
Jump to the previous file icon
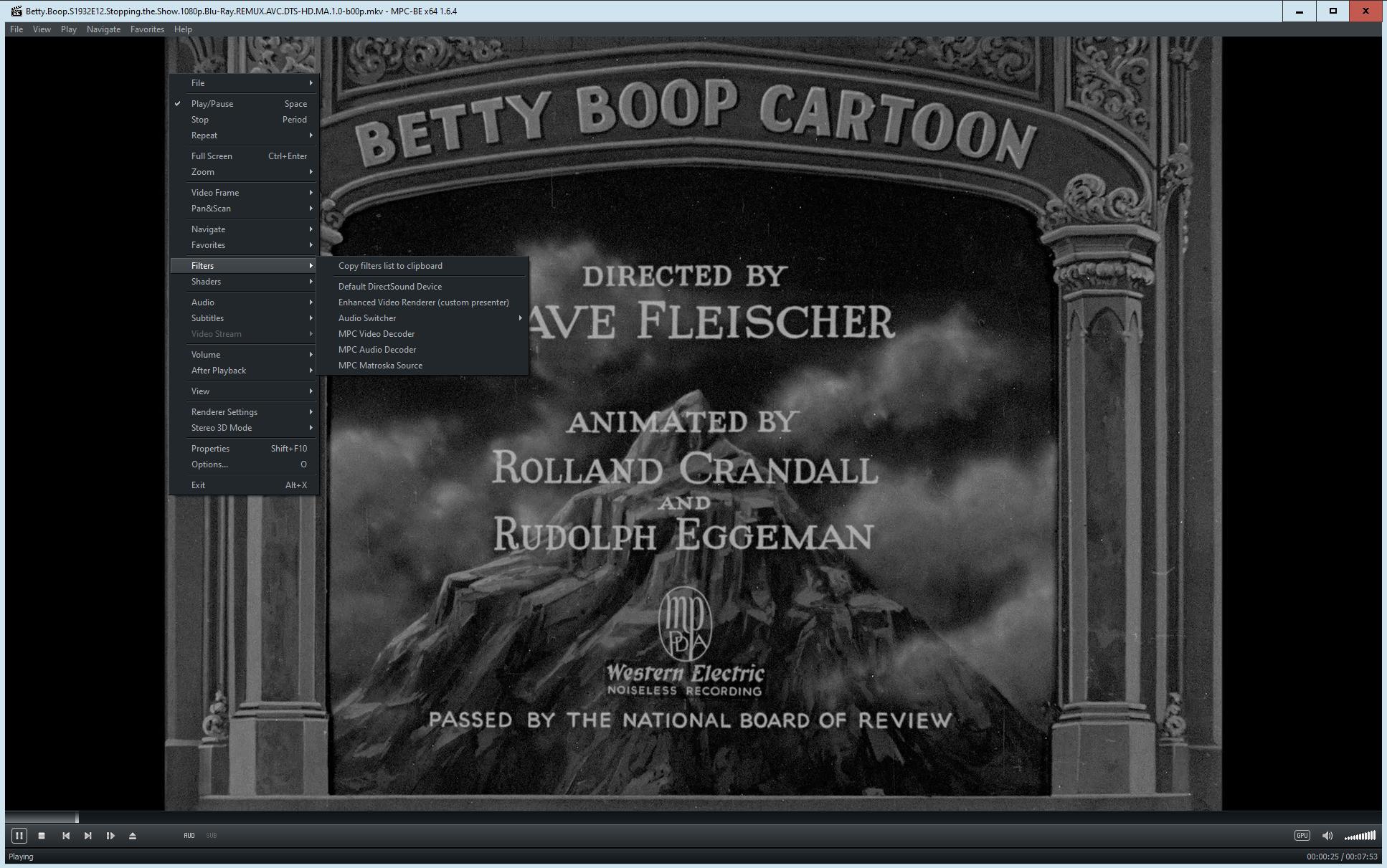[66, 835]
